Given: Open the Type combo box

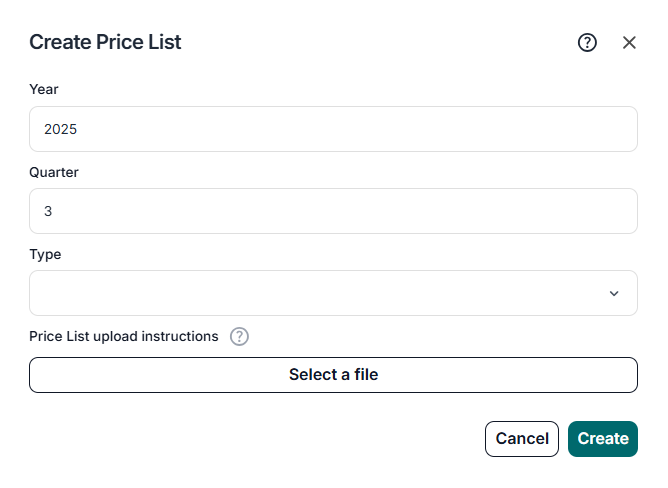Looking at the screenshot, I should pos(333,293).
